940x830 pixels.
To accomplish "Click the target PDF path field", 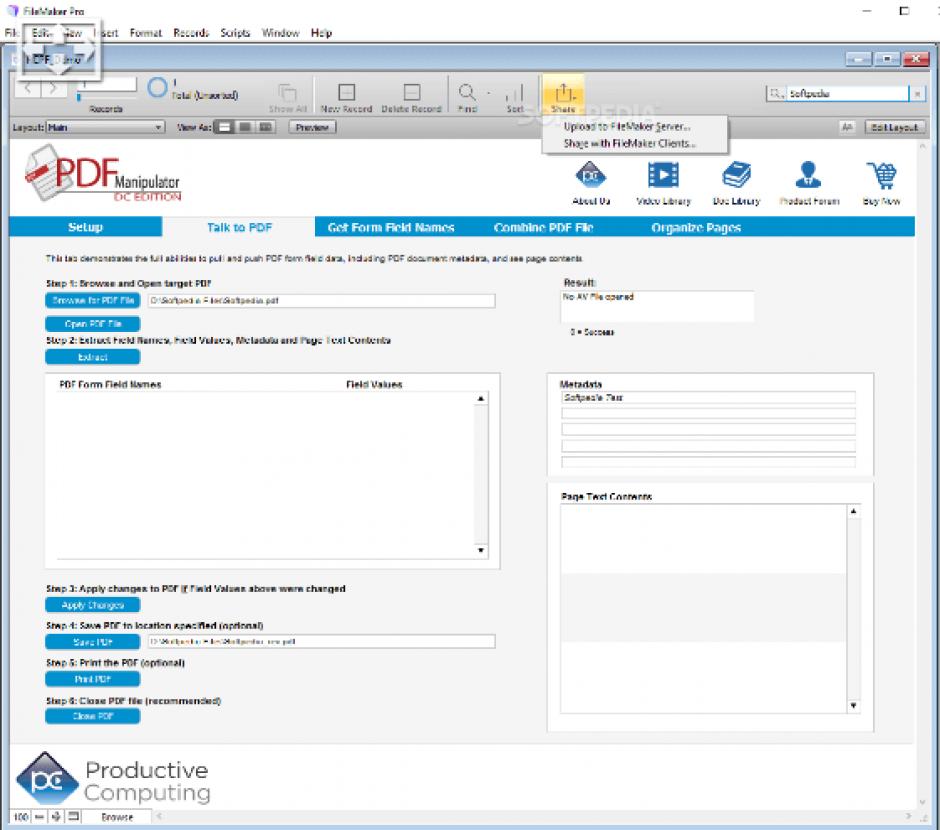I will point(322,300).
